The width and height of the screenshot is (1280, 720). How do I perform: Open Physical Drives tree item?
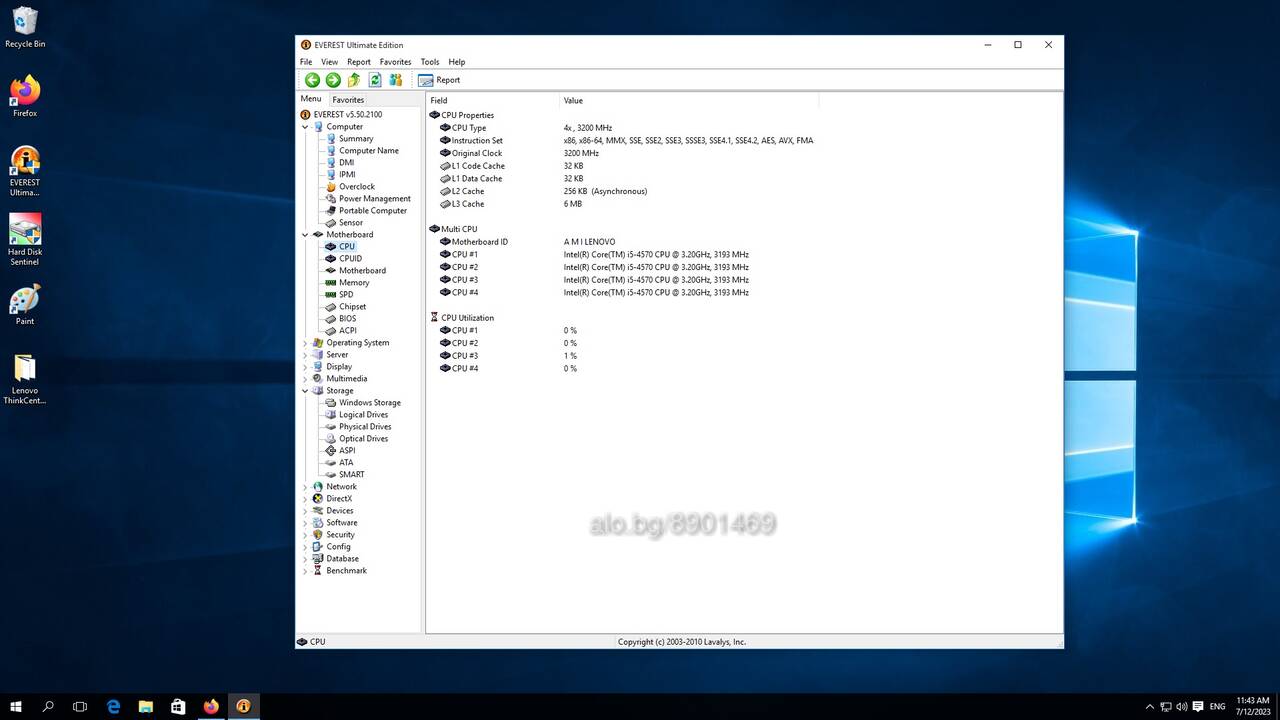(365, 427)
